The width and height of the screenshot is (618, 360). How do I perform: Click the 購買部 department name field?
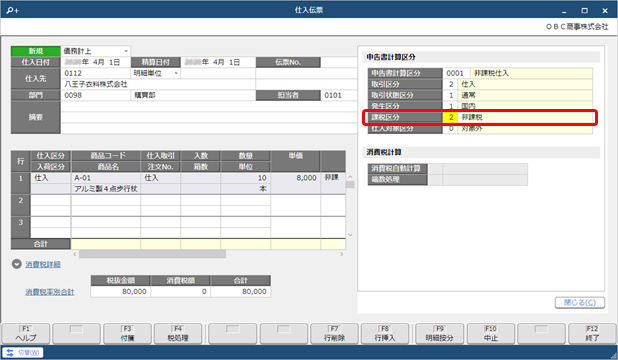point(193,95)
